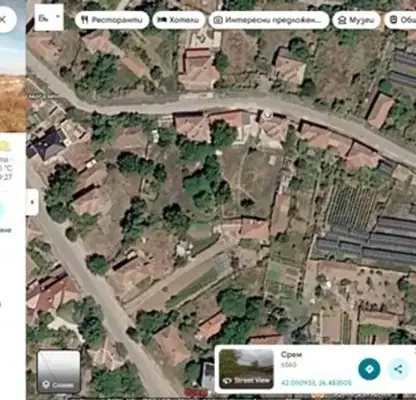Open the language dropdown in top-left box
This screenshot has height=400, width=416.
point(49,18)
